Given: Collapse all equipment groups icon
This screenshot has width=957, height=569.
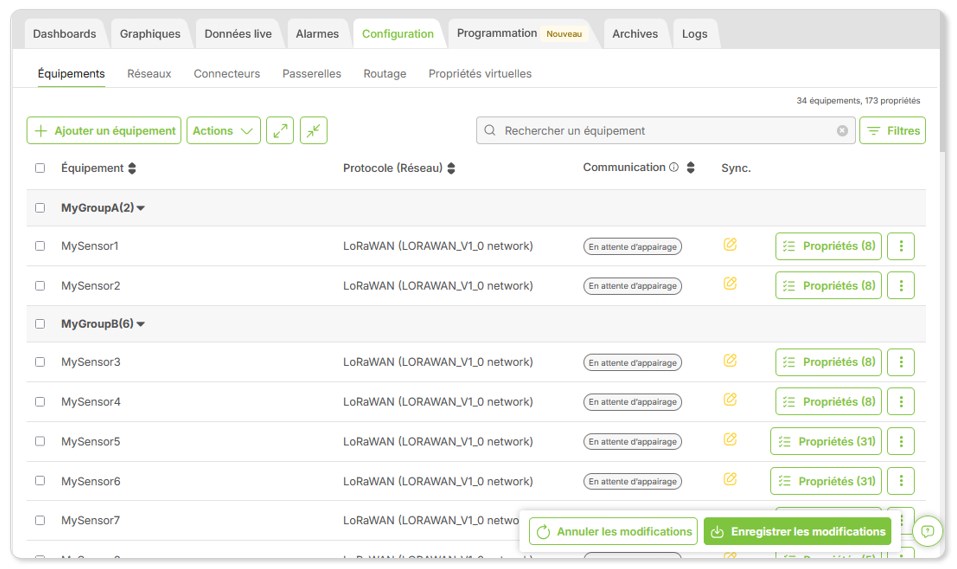Looking at the screenshot, I should pyautogui.click(x=314, y=131).
